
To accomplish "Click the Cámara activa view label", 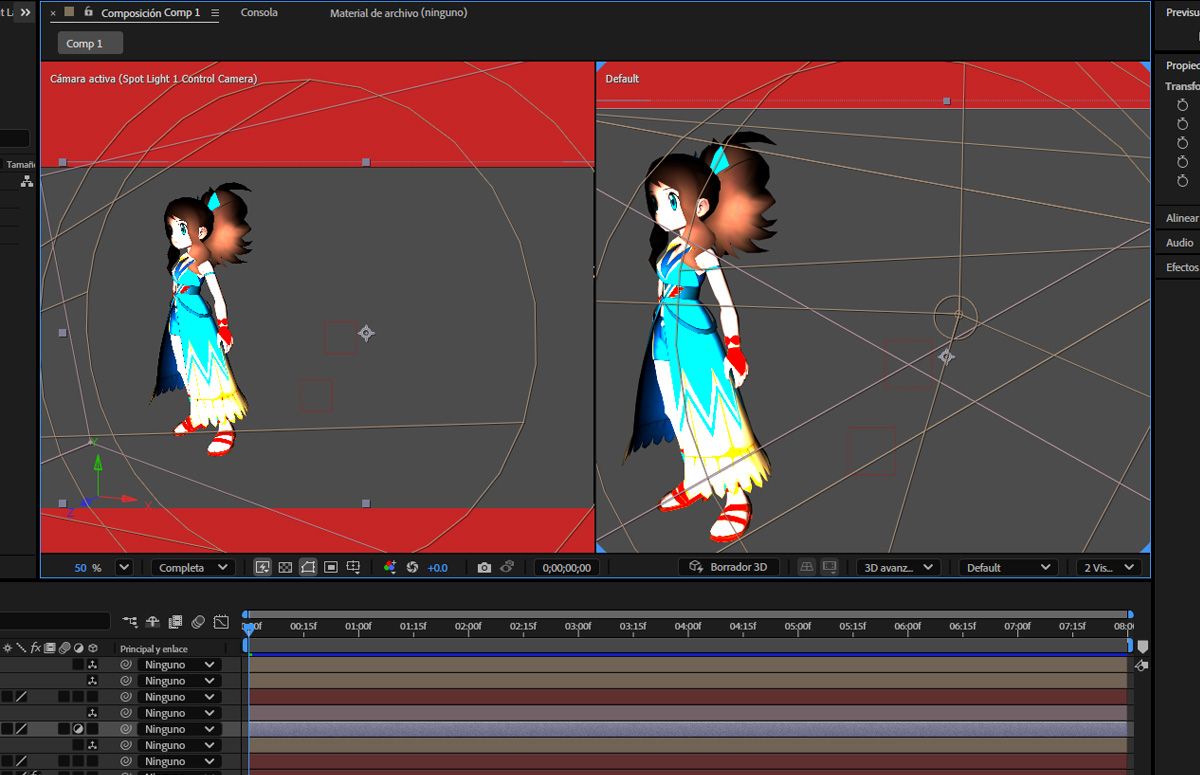I will click(153, 78).
